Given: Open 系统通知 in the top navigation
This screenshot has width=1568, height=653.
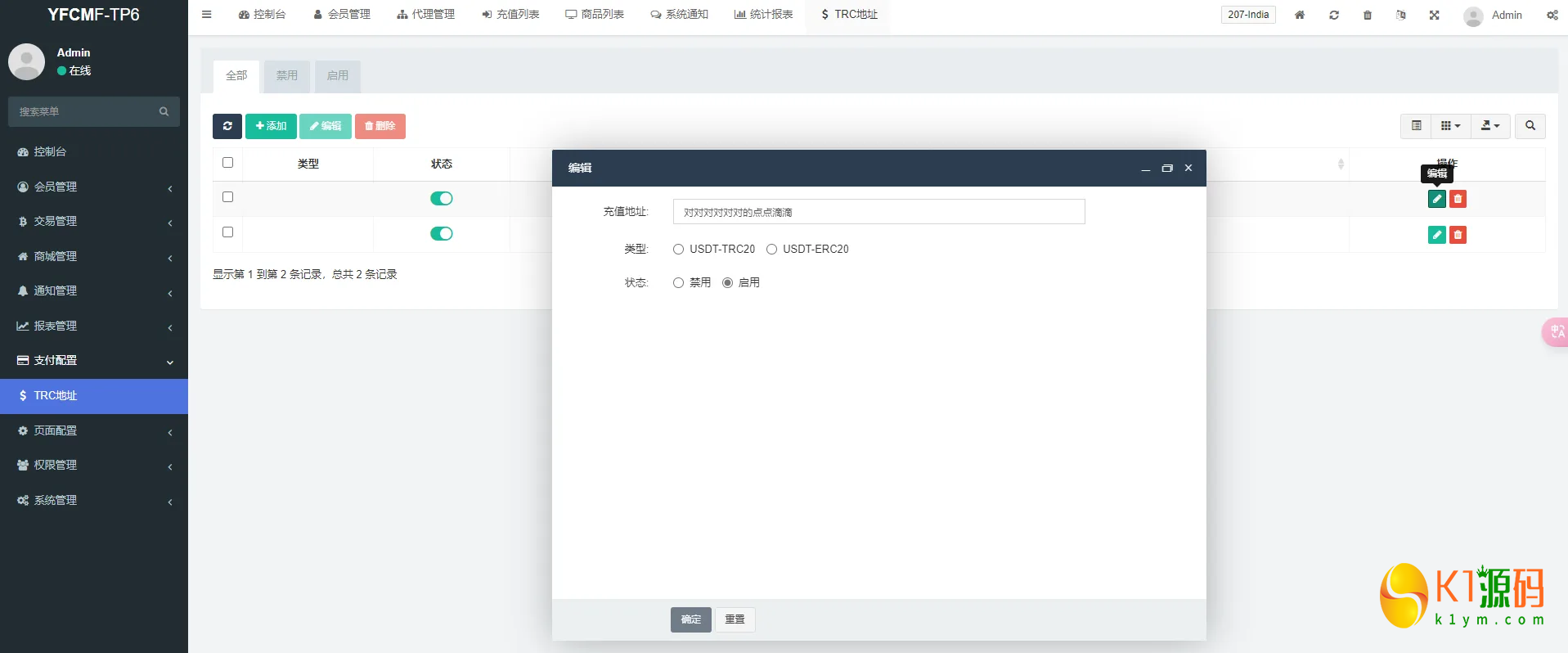Looking at the screenshot, I should coord(679,15).
